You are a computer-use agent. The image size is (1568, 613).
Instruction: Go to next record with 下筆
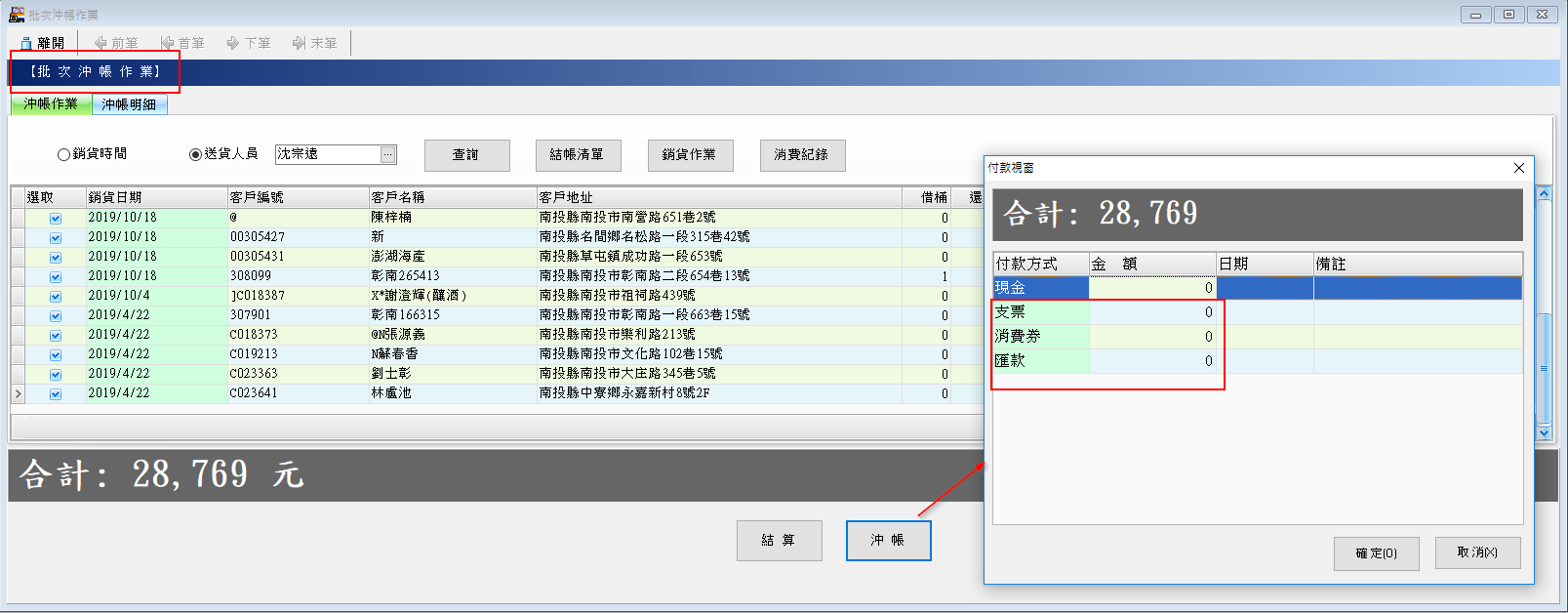249,43
